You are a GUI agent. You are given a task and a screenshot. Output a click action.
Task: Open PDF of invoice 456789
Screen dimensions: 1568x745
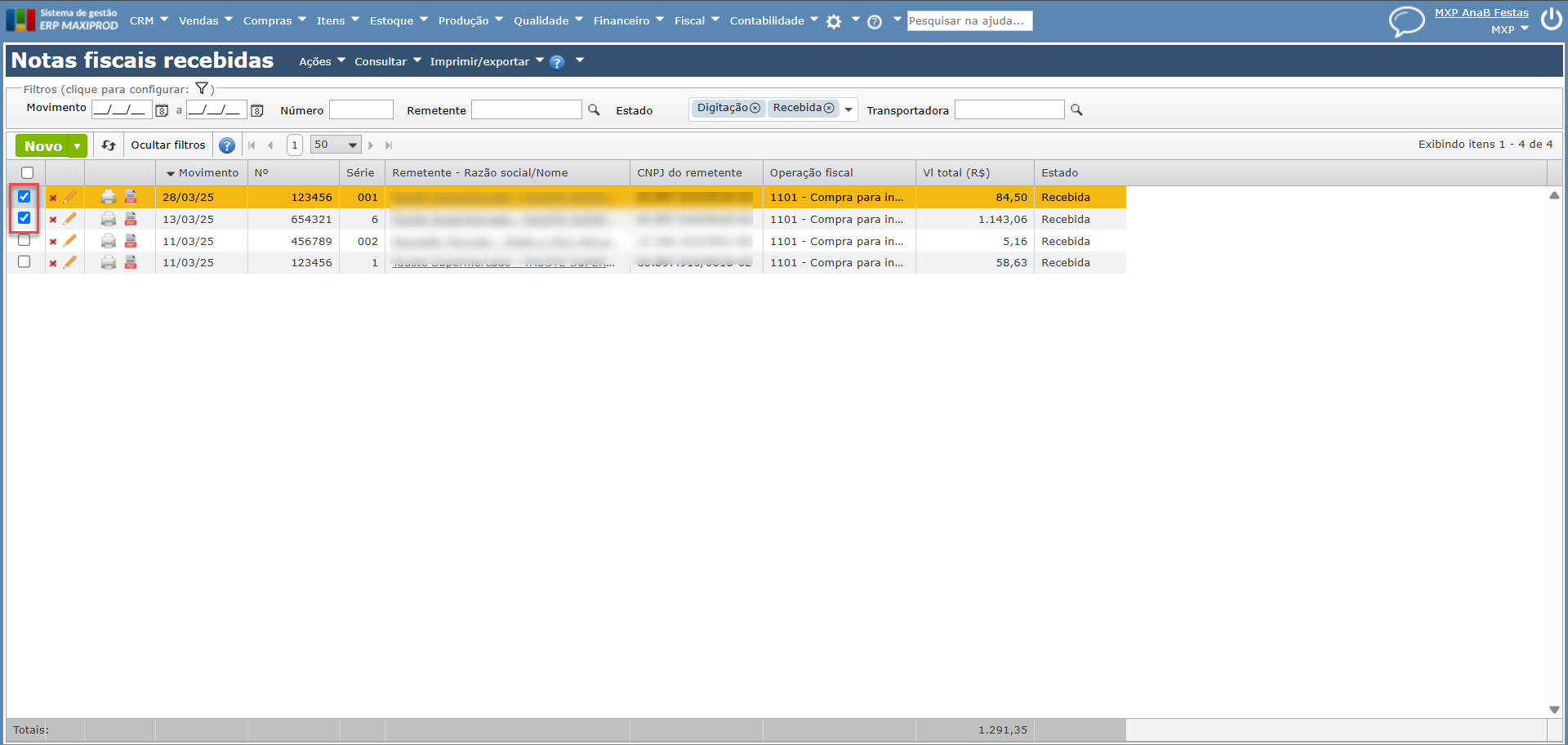131,241
